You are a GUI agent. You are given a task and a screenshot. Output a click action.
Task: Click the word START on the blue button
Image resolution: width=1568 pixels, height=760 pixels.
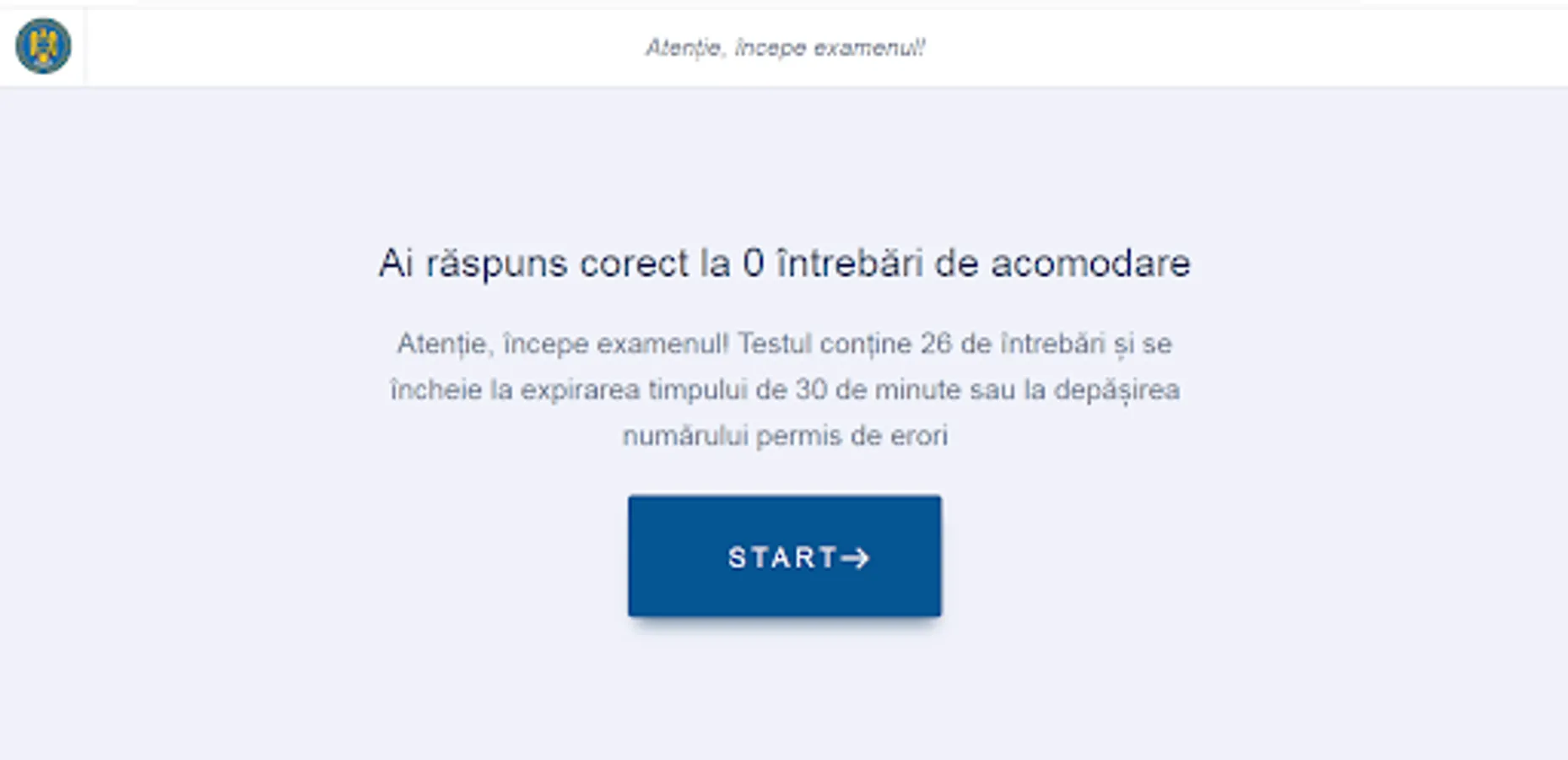coord(783,558)
